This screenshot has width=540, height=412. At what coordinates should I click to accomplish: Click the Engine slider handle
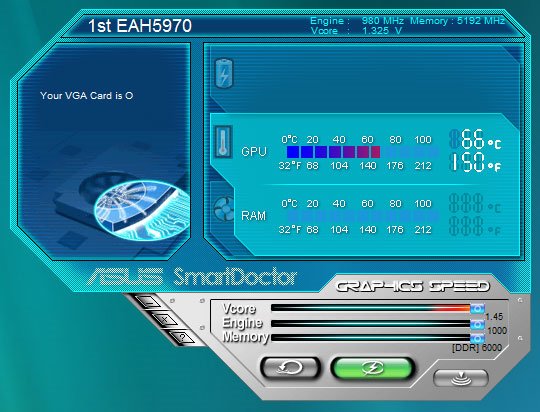pyautogui.click(x=477, y=324)
